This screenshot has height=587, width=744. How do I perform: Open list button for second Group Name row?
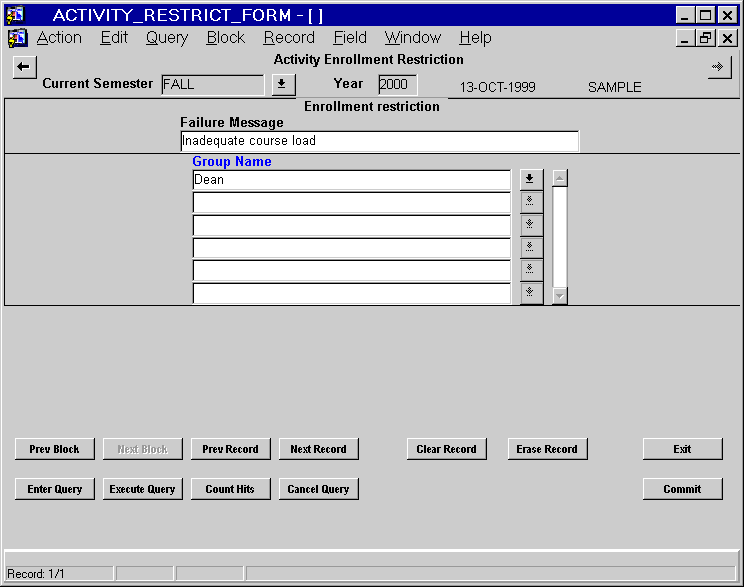531,202
